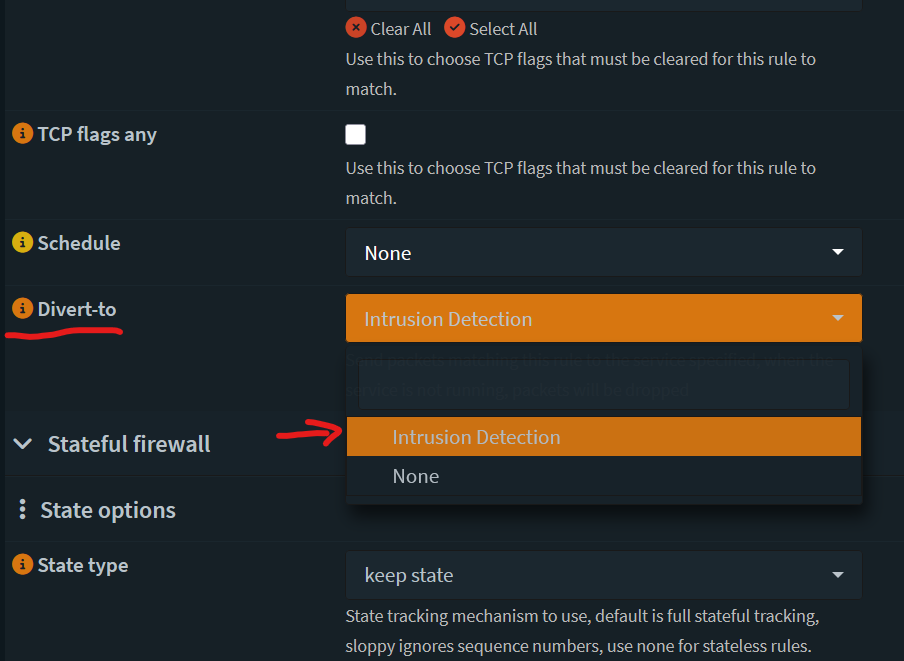
Task: Click the Clear All link
Action: click(x=401, y=29)
